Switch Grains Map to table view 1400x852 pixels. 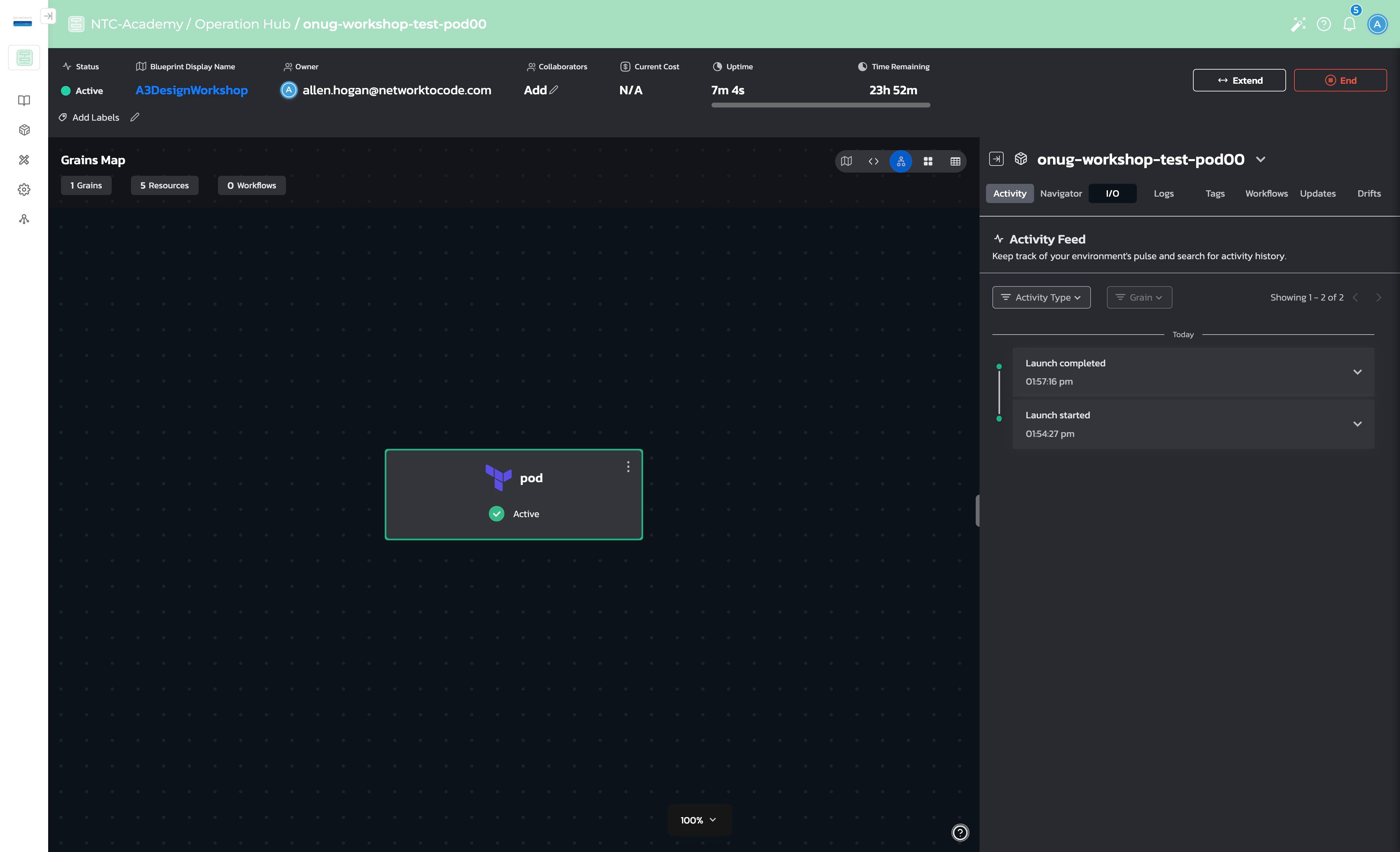955,161
